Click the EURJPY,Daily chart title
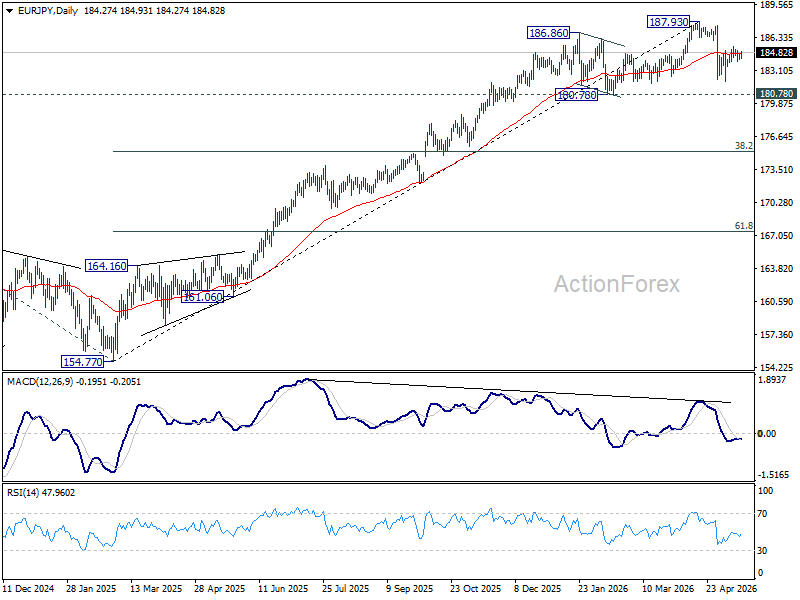This screenshot has width=800, height=600. click(48, 11)
